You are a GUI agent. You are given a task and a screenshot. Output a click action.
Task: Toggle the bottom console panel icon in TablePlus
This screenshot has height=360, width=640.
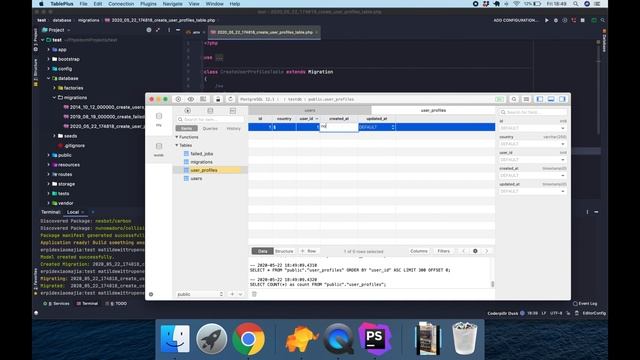click(551, 99)
